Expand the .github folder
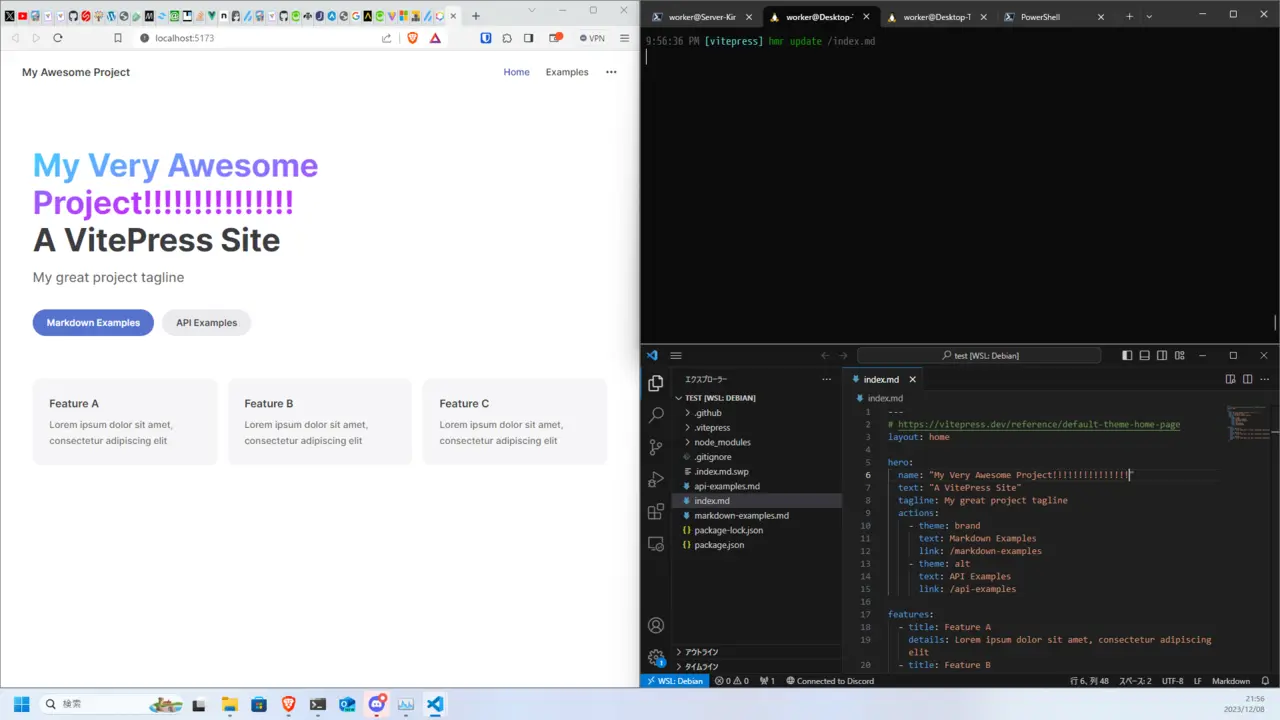1280x720 pixels. coord(757,413)
